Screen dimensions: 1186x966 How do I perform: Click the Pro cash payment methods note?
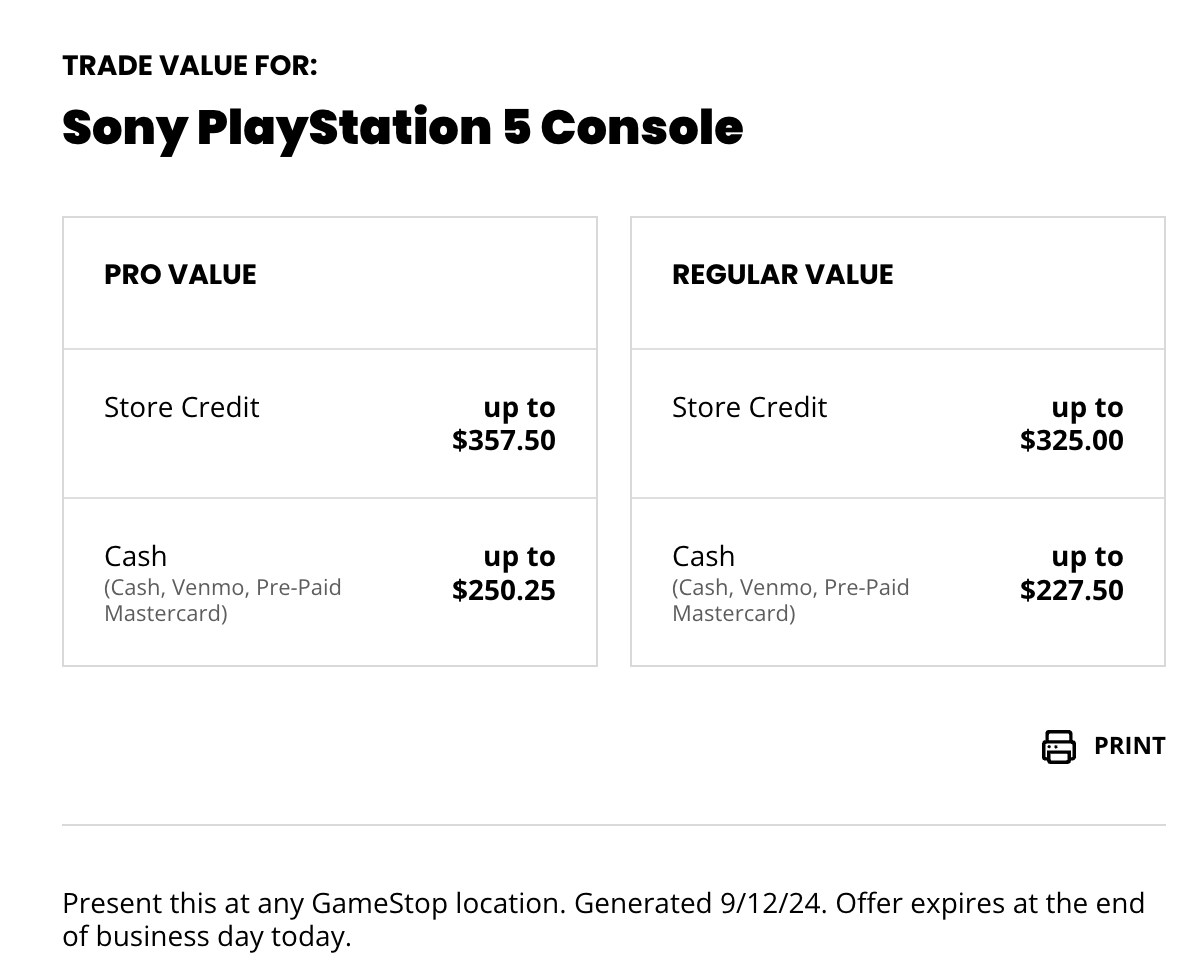click(222, 601)
